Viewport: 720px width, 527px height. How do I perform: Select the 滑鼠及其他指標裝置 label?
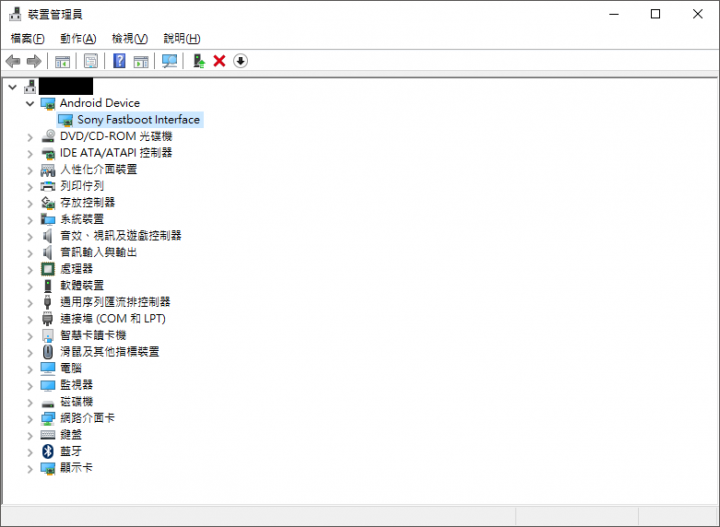point(110,352)
